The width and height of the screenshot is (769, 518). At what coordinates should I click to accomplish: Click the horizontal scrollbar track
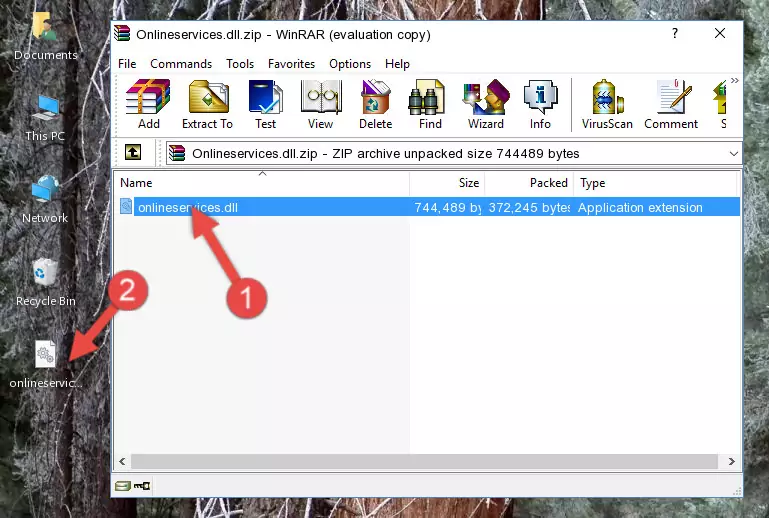[424, 461]
